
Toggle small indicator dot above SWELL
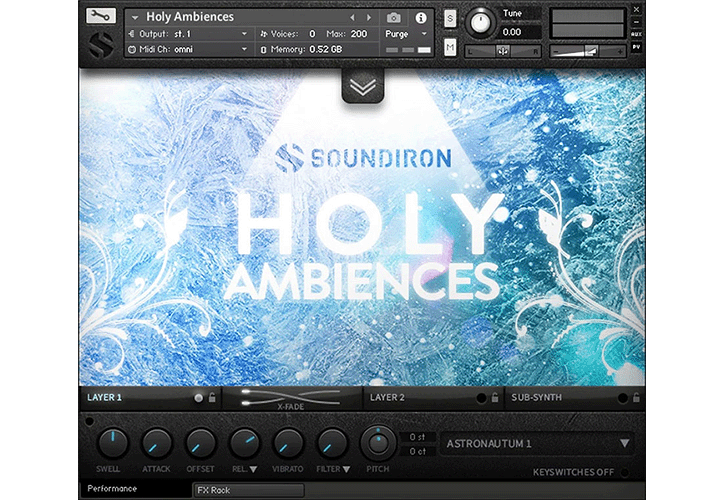pyautogui.click(x=89, y=421)
